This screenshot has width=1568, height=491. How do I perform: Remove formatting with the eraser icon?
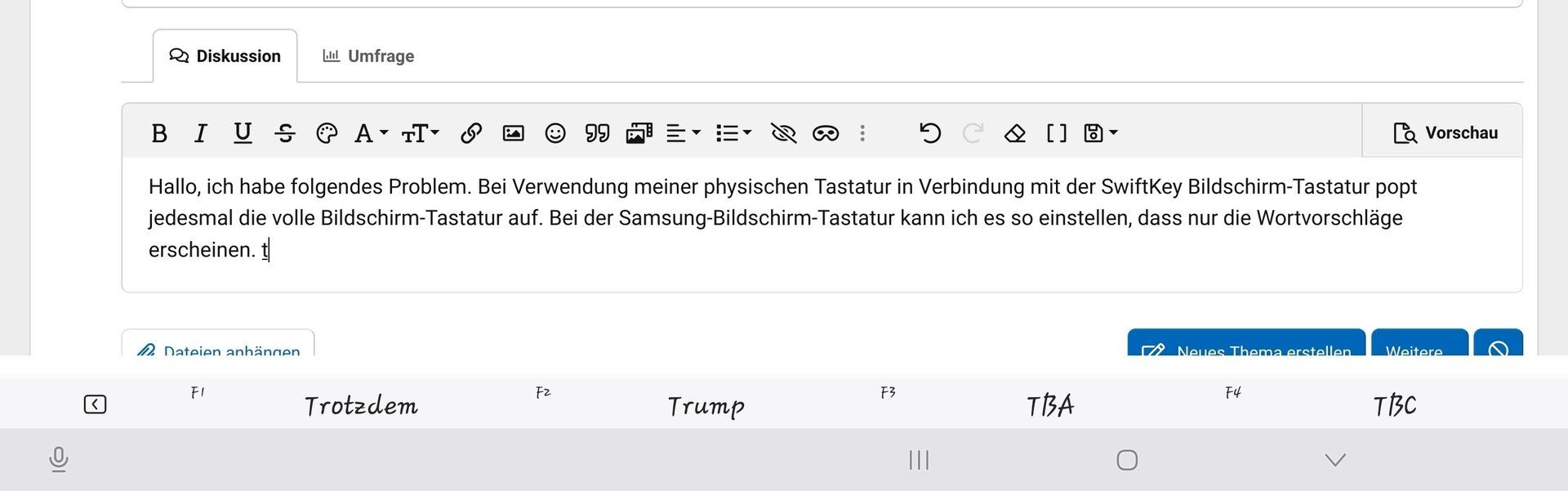coord(1014,133)
